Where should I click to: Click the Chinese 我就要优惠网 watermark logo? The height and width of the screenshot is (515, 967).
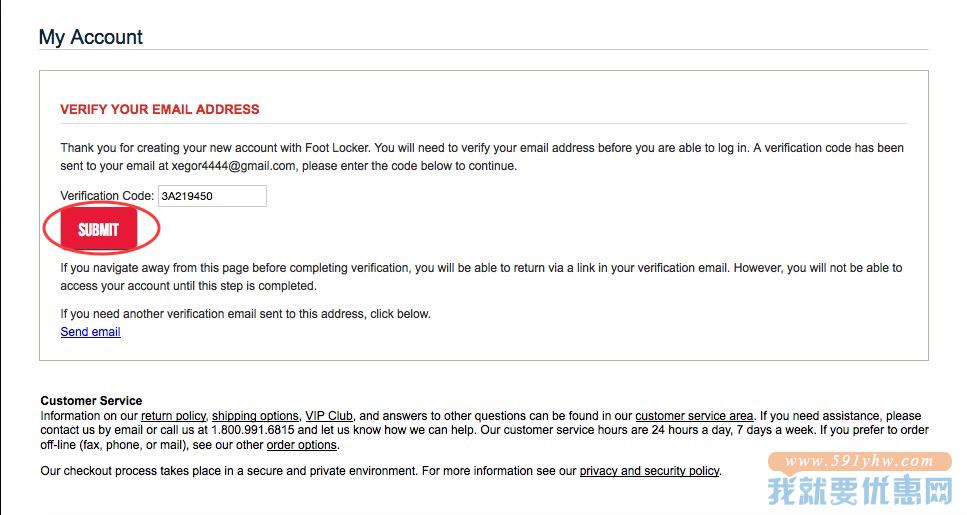tap(860, 491)
